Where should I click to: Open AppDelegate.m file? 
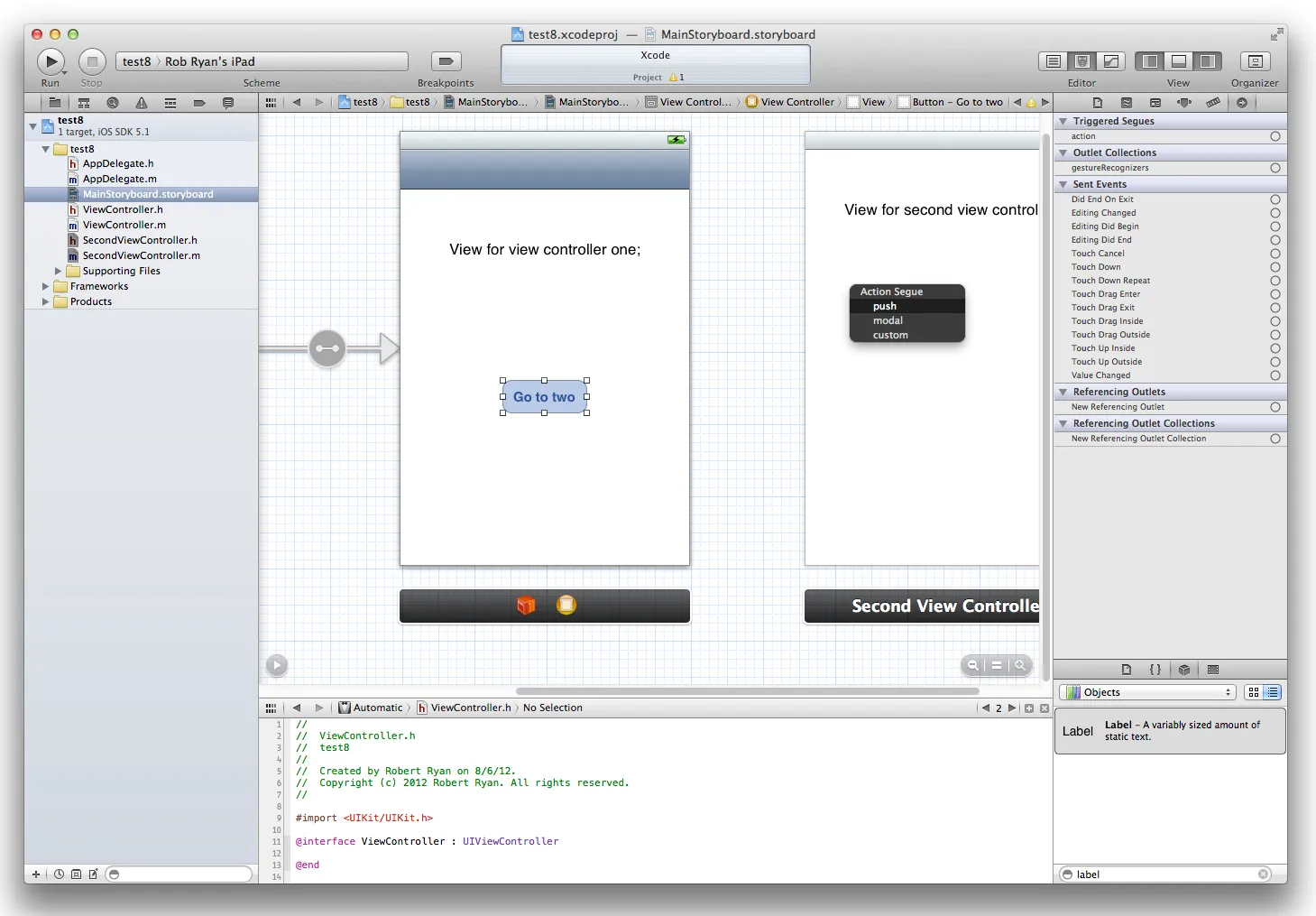click(x=119, y=179)
